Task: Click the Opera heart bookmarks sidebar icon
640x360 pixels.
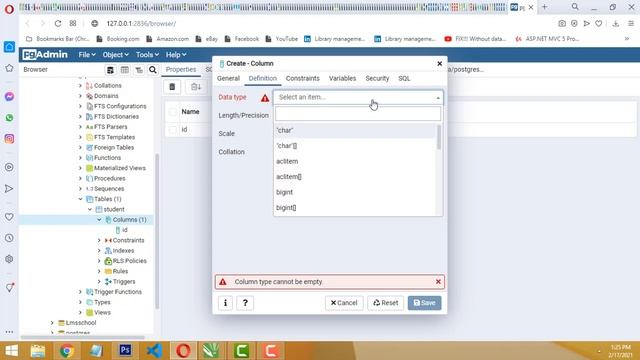Action: [9, 217]
